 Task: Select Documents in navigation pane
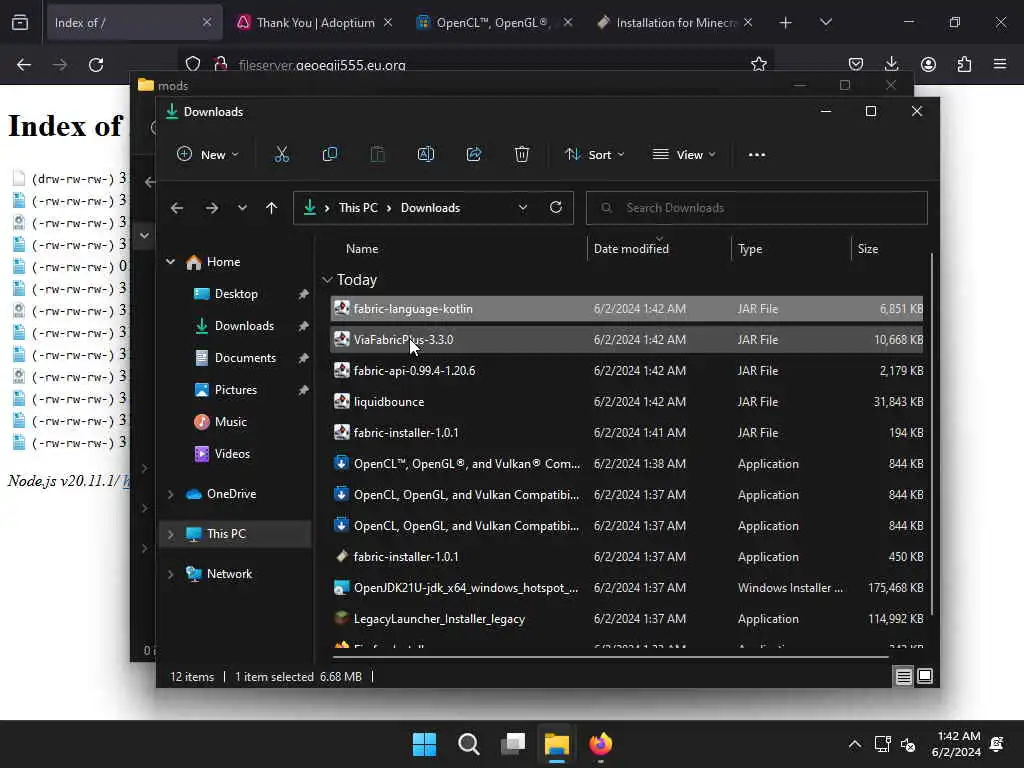point(245,358)
